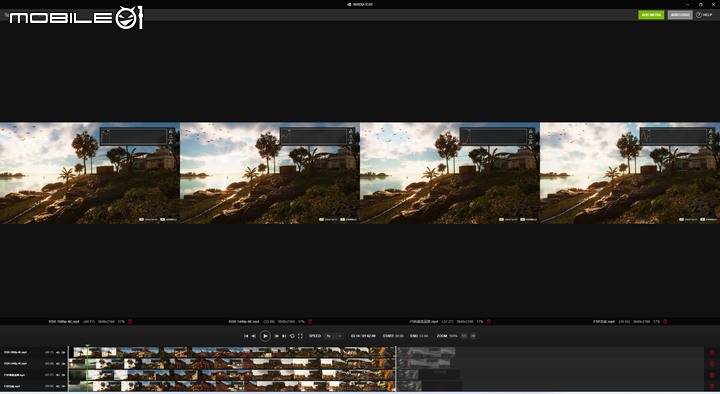Nudge fourth FSR track right on timeline

[x=63, y=386]
